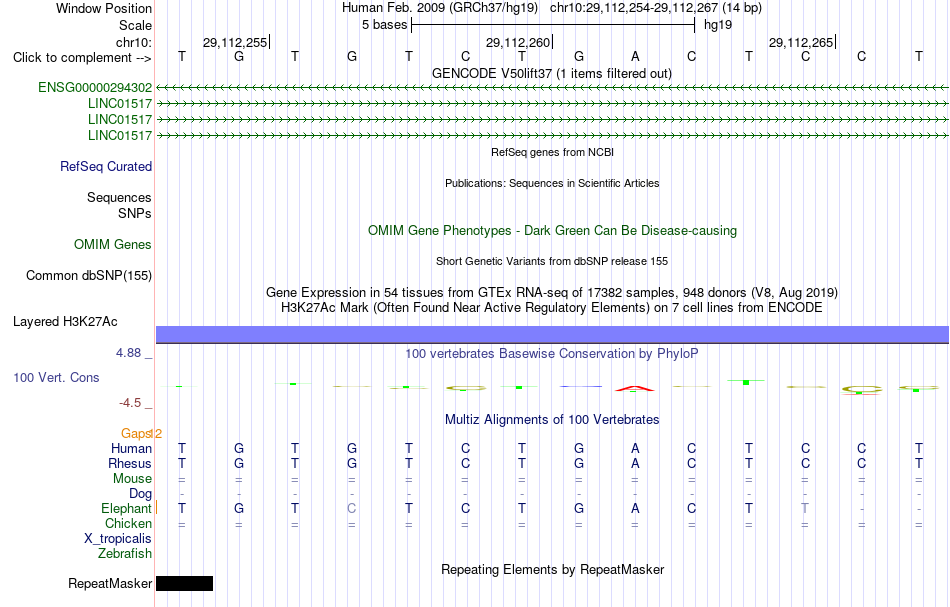The height and width of the screenshot is (607, 950).
Task: Click the 'Click to complement -->' label
Action: click(x=82, y=58)
